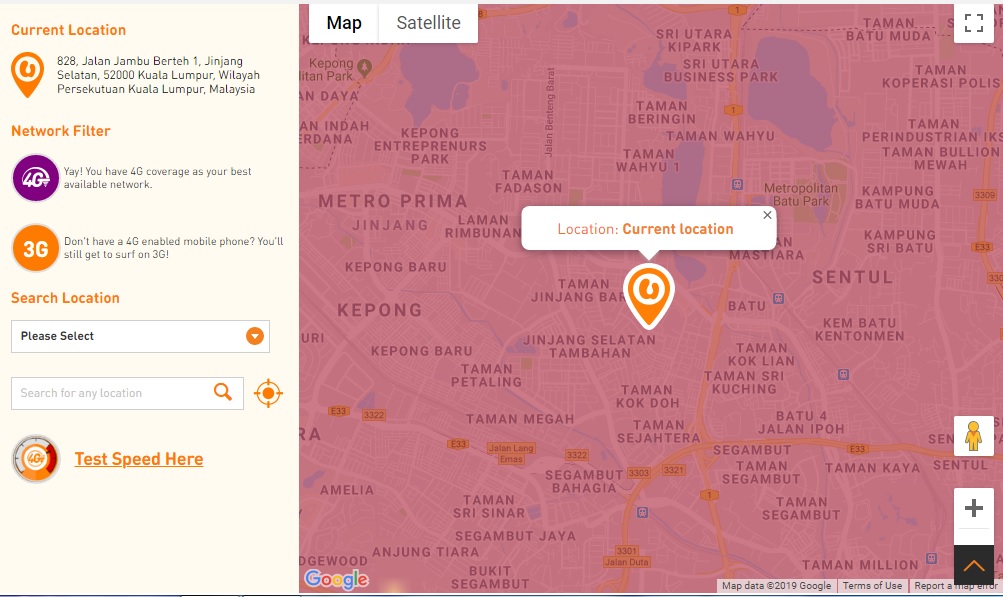Click the orange current-location pin in sidebar
Viewport: 1003px width, 597px height.
pyautogui.click(x=28, y=75)
